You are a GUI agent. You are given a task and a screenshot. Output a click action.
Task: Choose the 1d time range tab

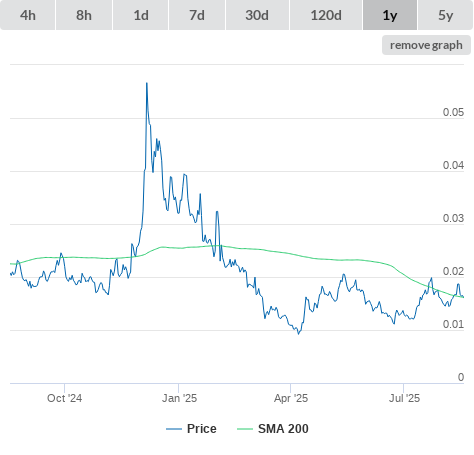pyautogui.click(x=141, y=15)
